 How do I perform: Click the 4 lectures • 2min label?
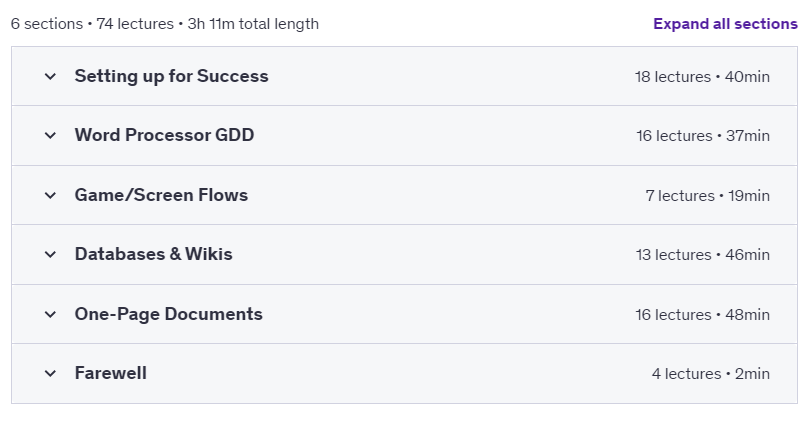click(x=711, y=373)
